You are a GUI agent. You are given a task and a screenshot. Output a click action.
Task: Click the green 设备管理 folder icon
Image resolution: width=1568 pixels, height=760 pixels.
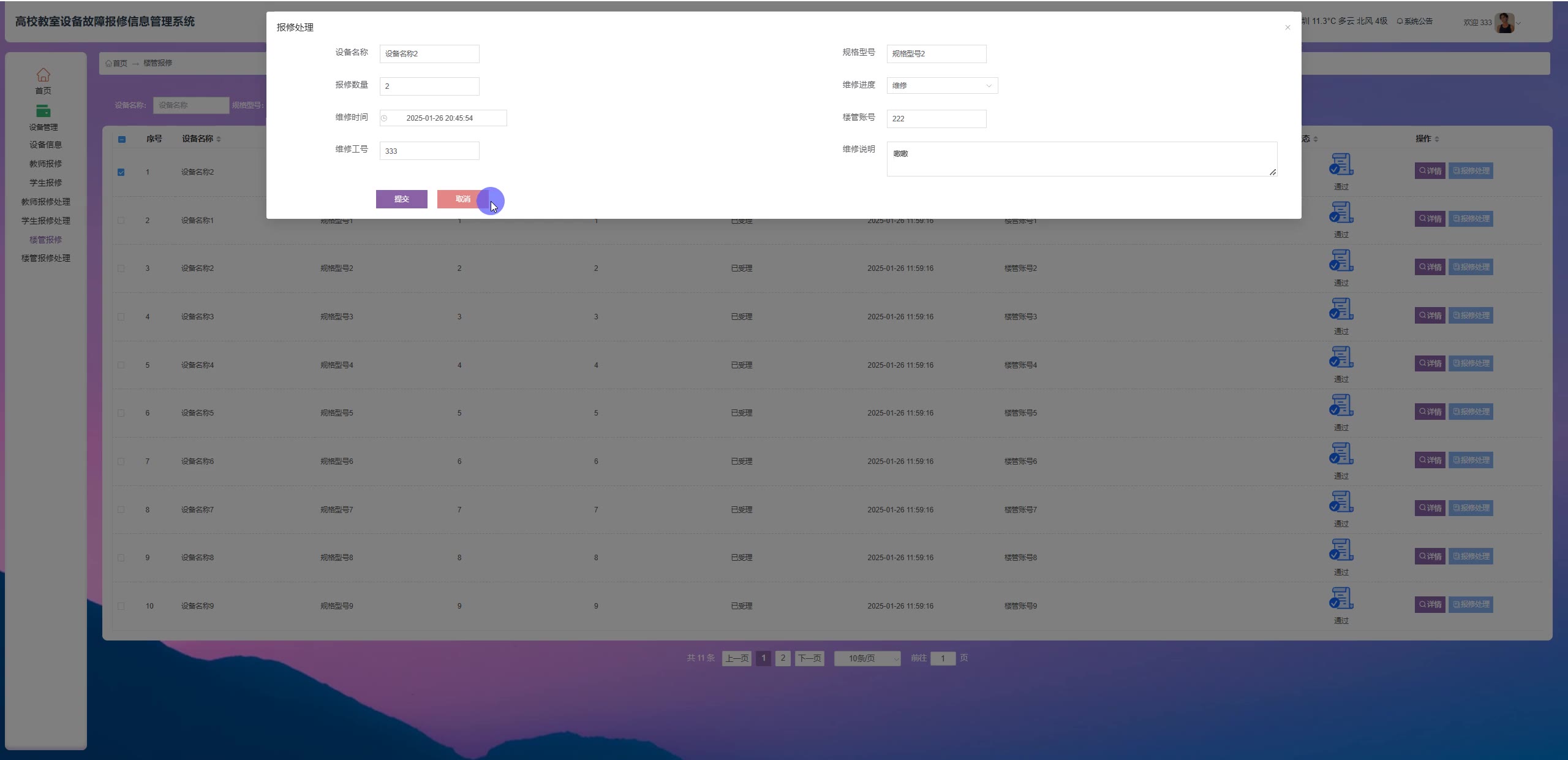click(43, 111)
